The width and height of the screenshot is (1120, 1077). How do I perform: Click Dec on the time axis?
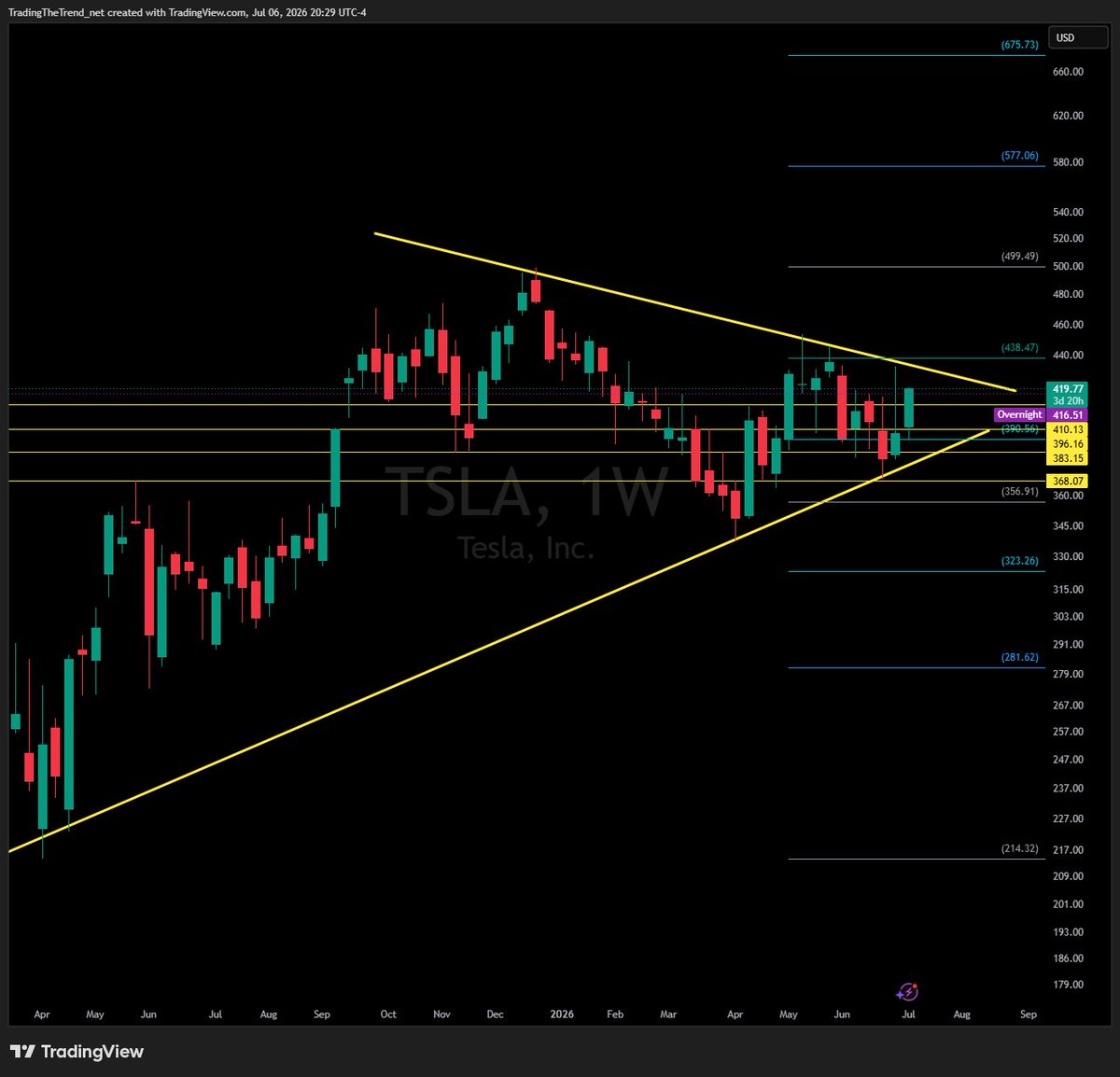[495, 1014]
